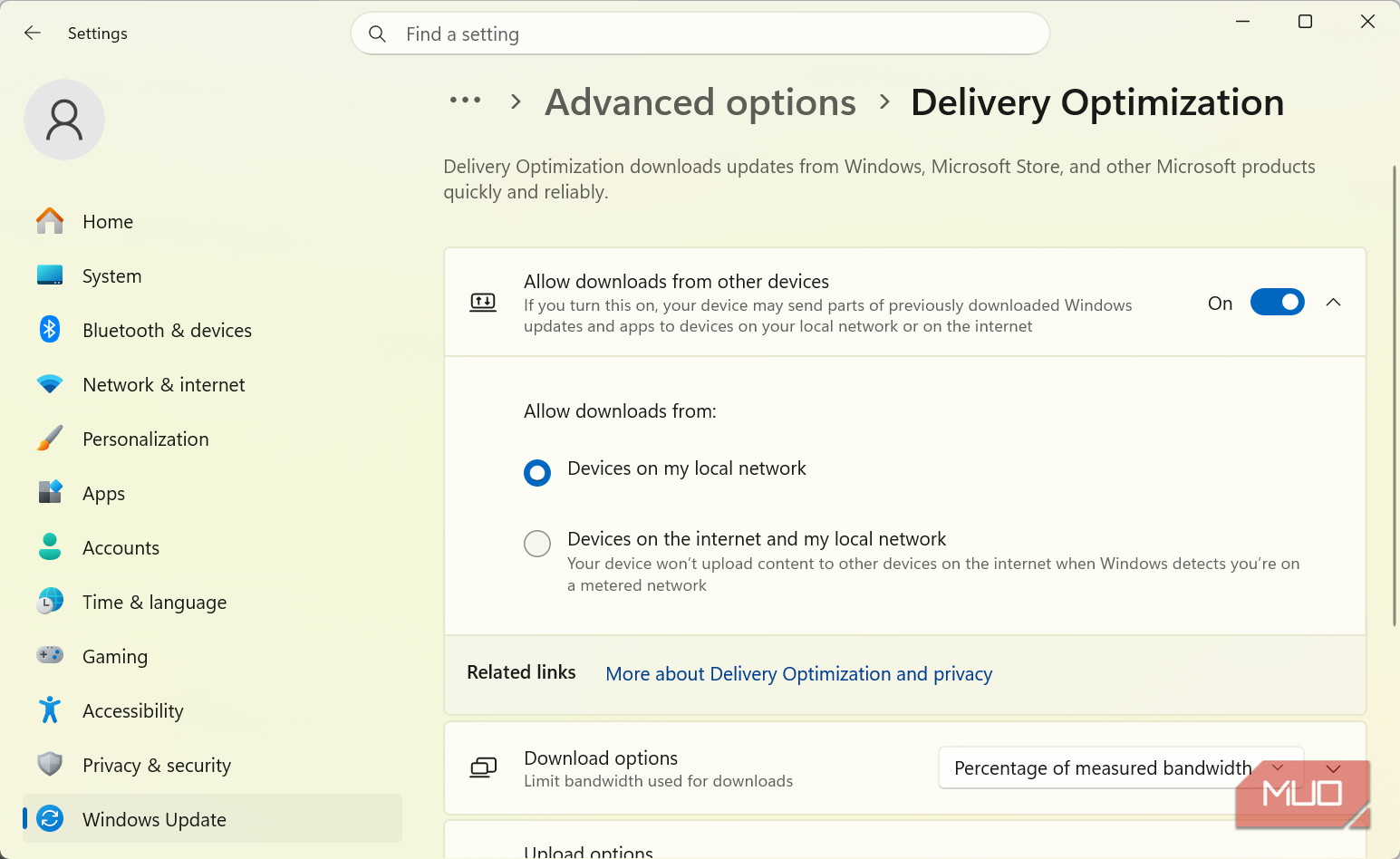Open Personalization settings

213,439
